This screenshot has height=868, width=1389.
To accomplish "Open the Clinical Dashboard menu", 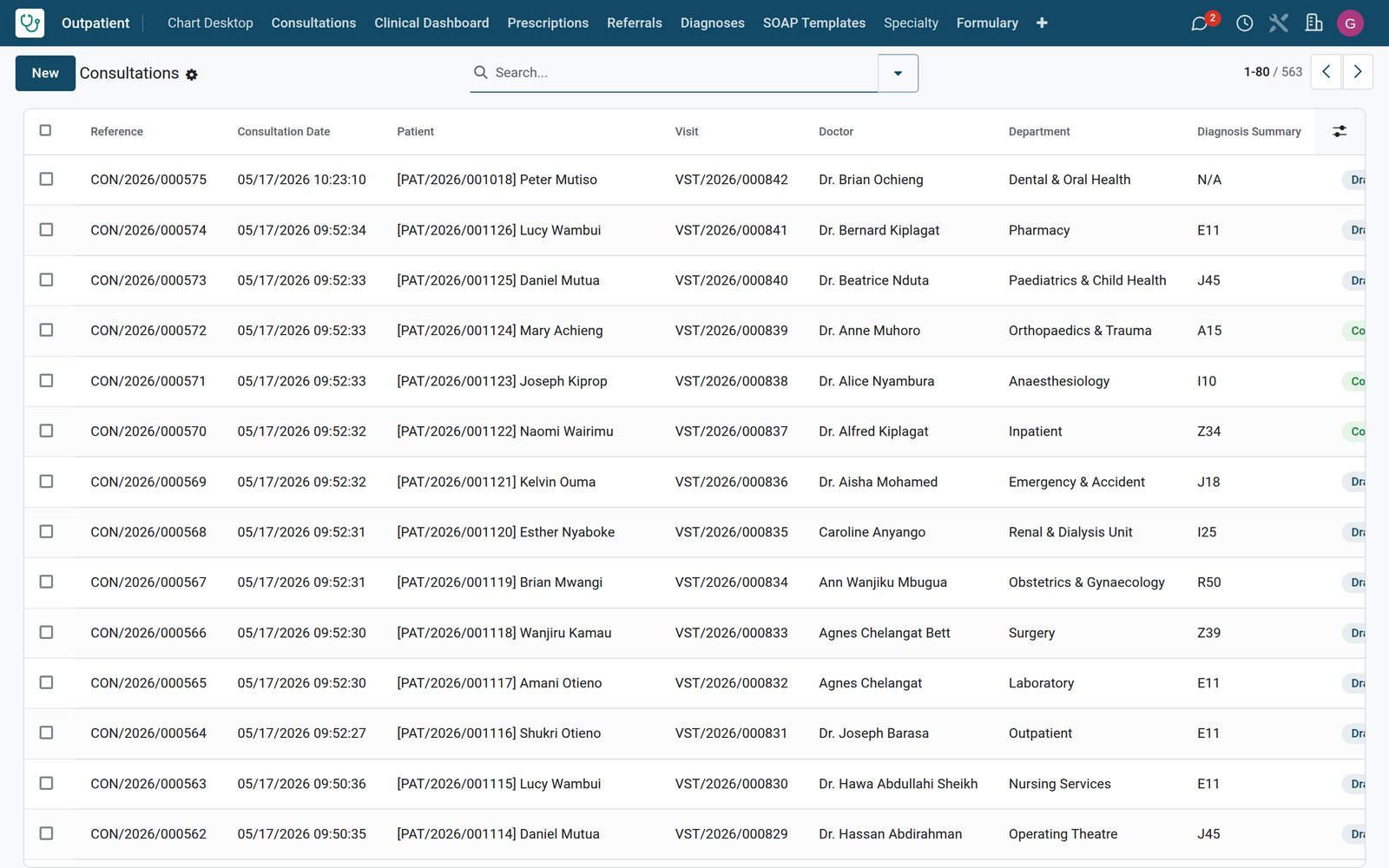I will 431,23.
